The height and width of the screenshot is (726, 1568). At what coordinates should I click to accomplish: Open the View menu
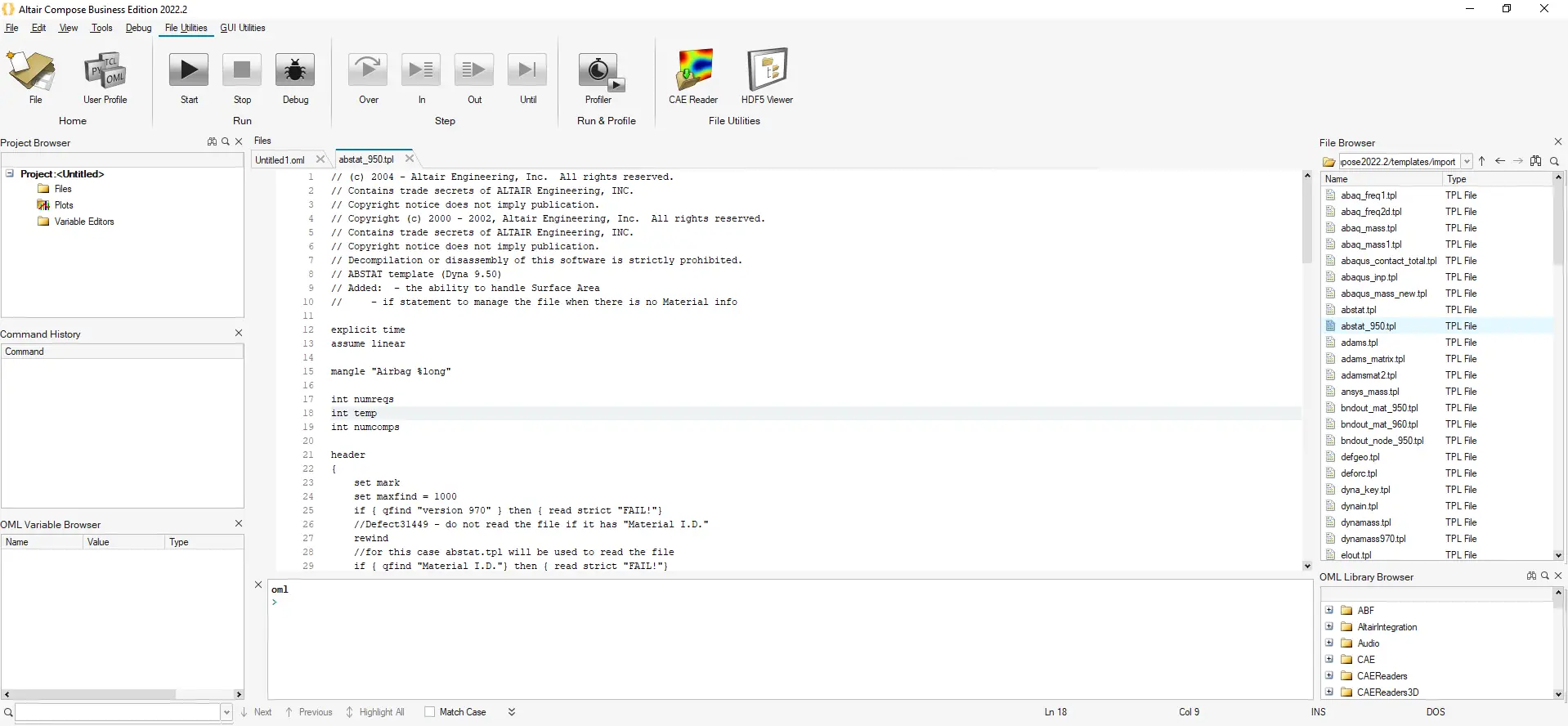click(x=69, y=28)
